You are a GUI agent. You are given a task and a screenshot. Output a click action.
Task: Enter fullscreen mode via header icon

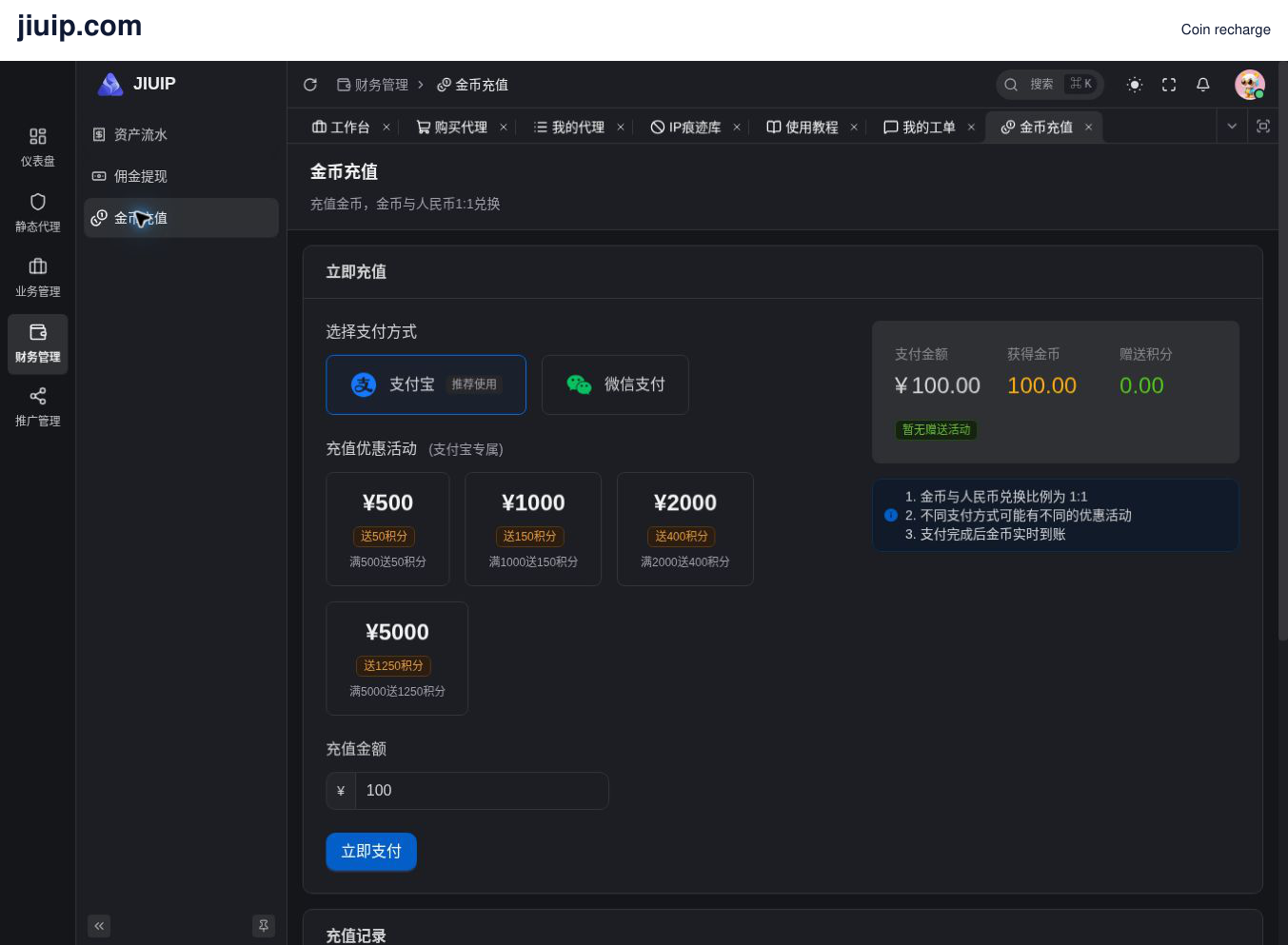point(1169,85)
